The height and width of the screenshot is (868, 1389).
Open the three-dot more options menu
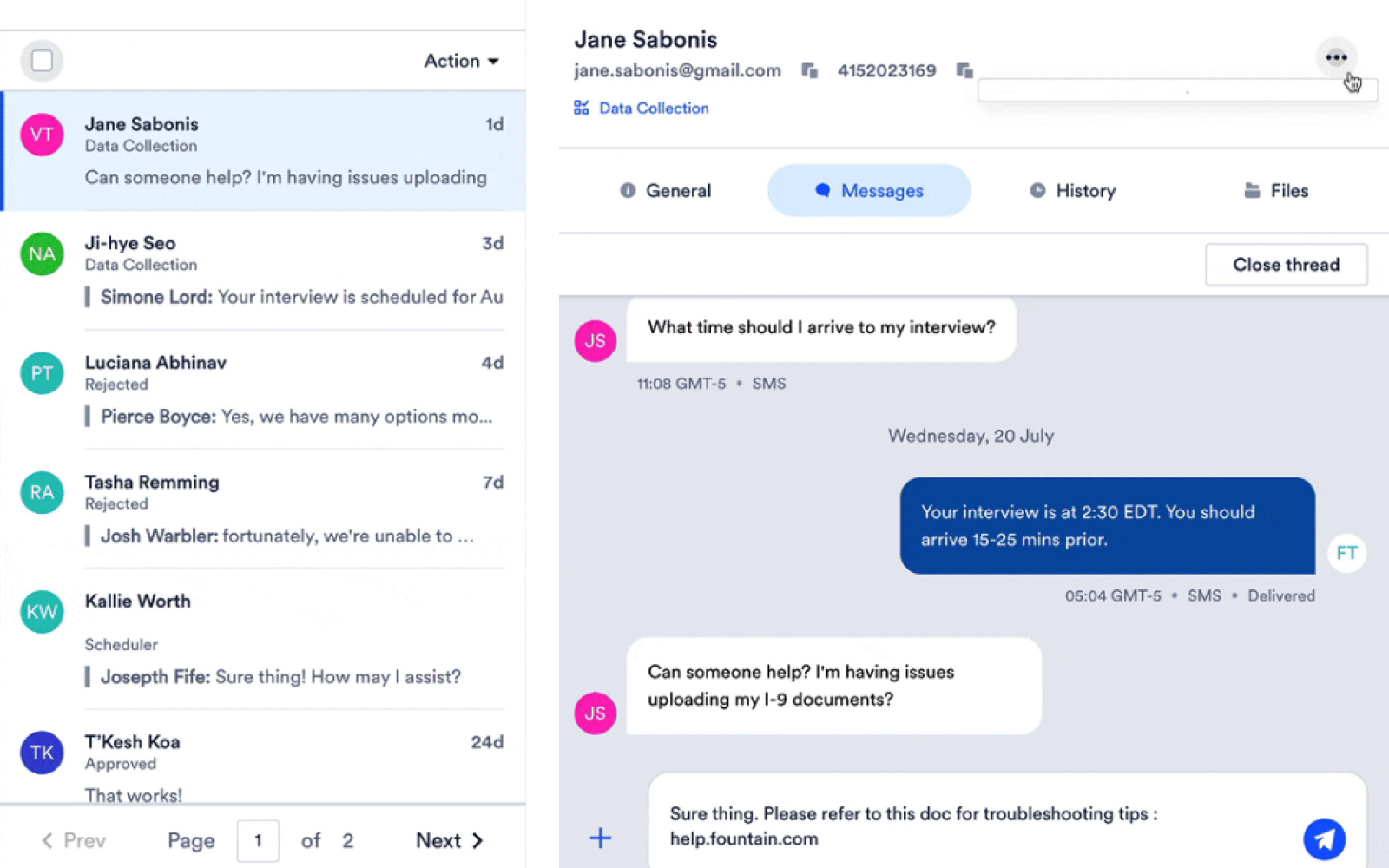(x=1336, y=57)
